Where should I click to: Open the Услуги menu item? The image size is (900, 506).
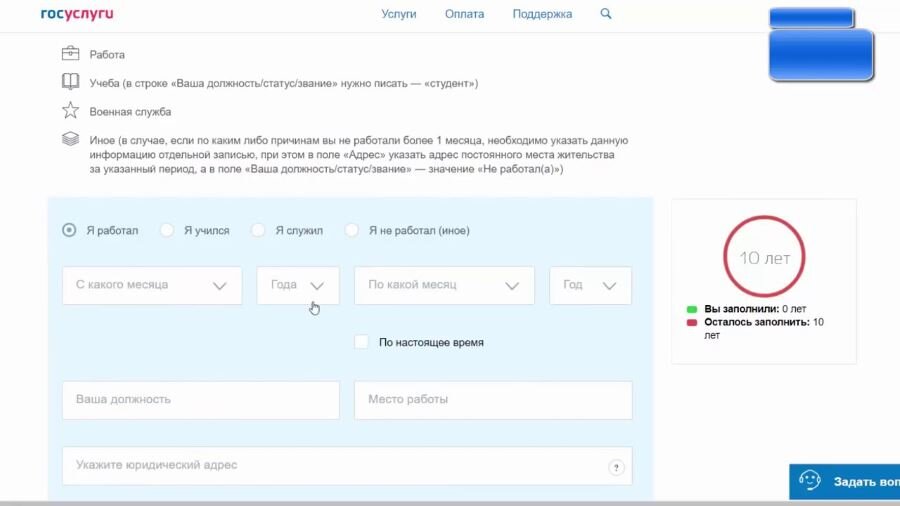tap(399, 14)
